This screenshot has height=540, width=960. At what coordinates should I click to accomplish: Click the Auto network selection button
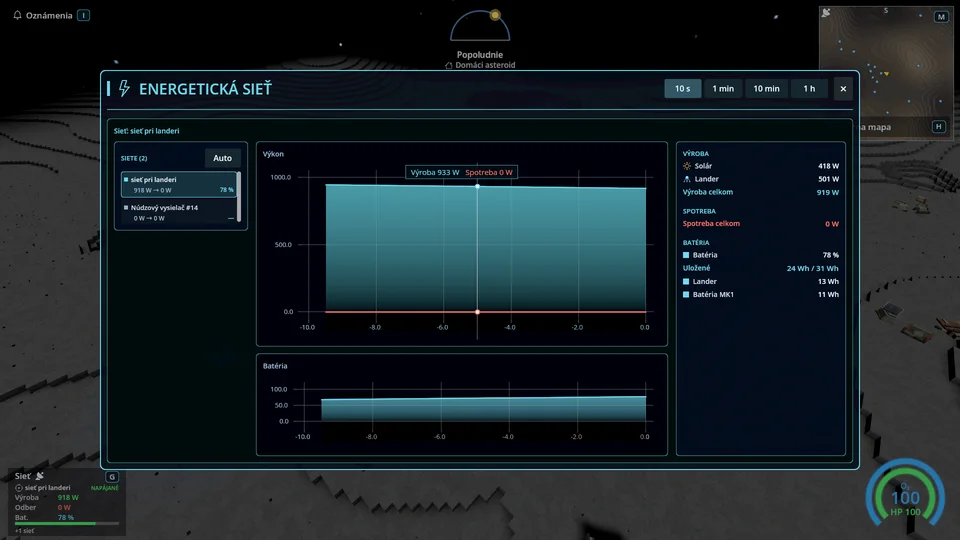coord(222,158)
